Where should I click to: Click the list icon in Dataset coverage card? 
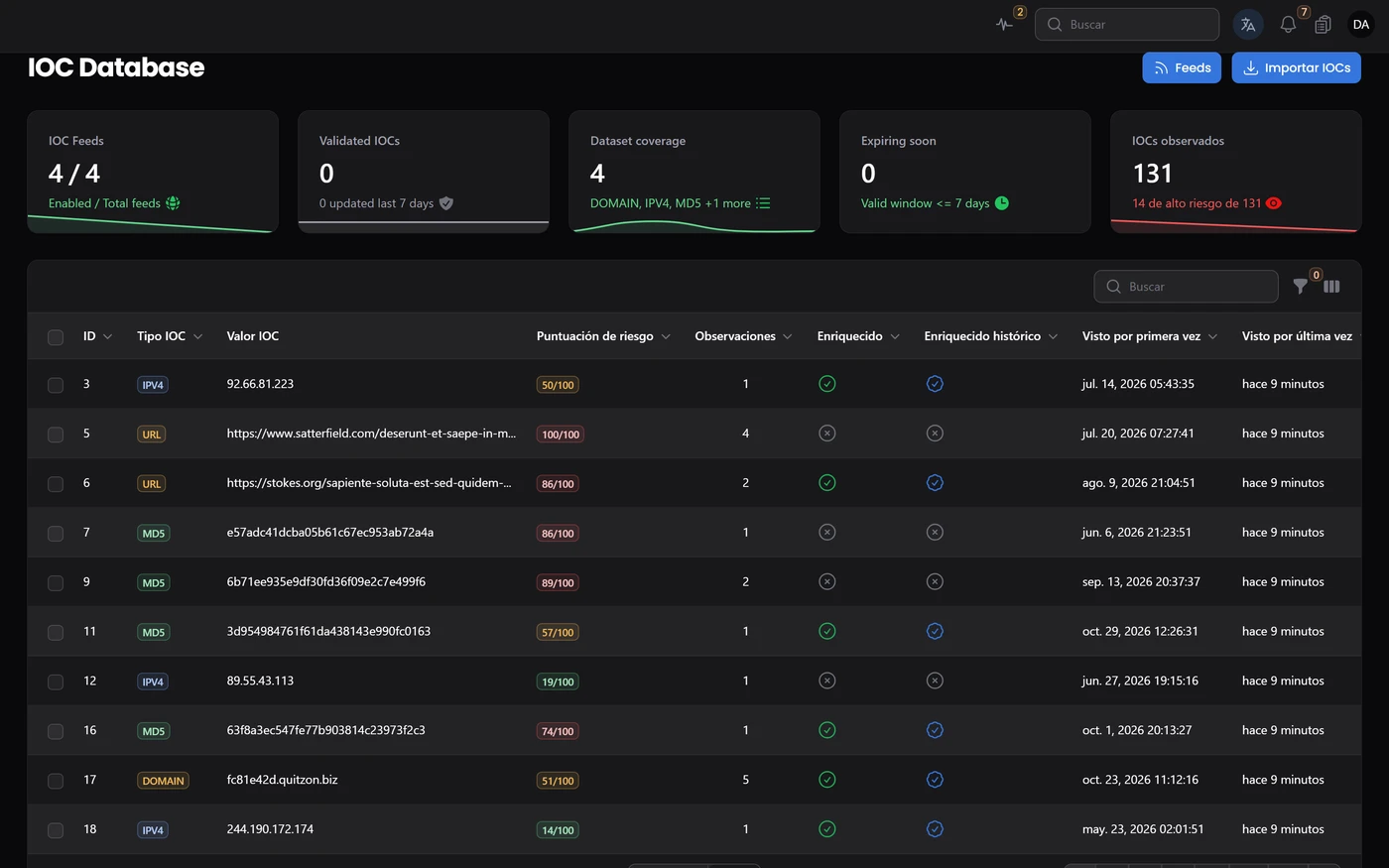click(763, 203)
